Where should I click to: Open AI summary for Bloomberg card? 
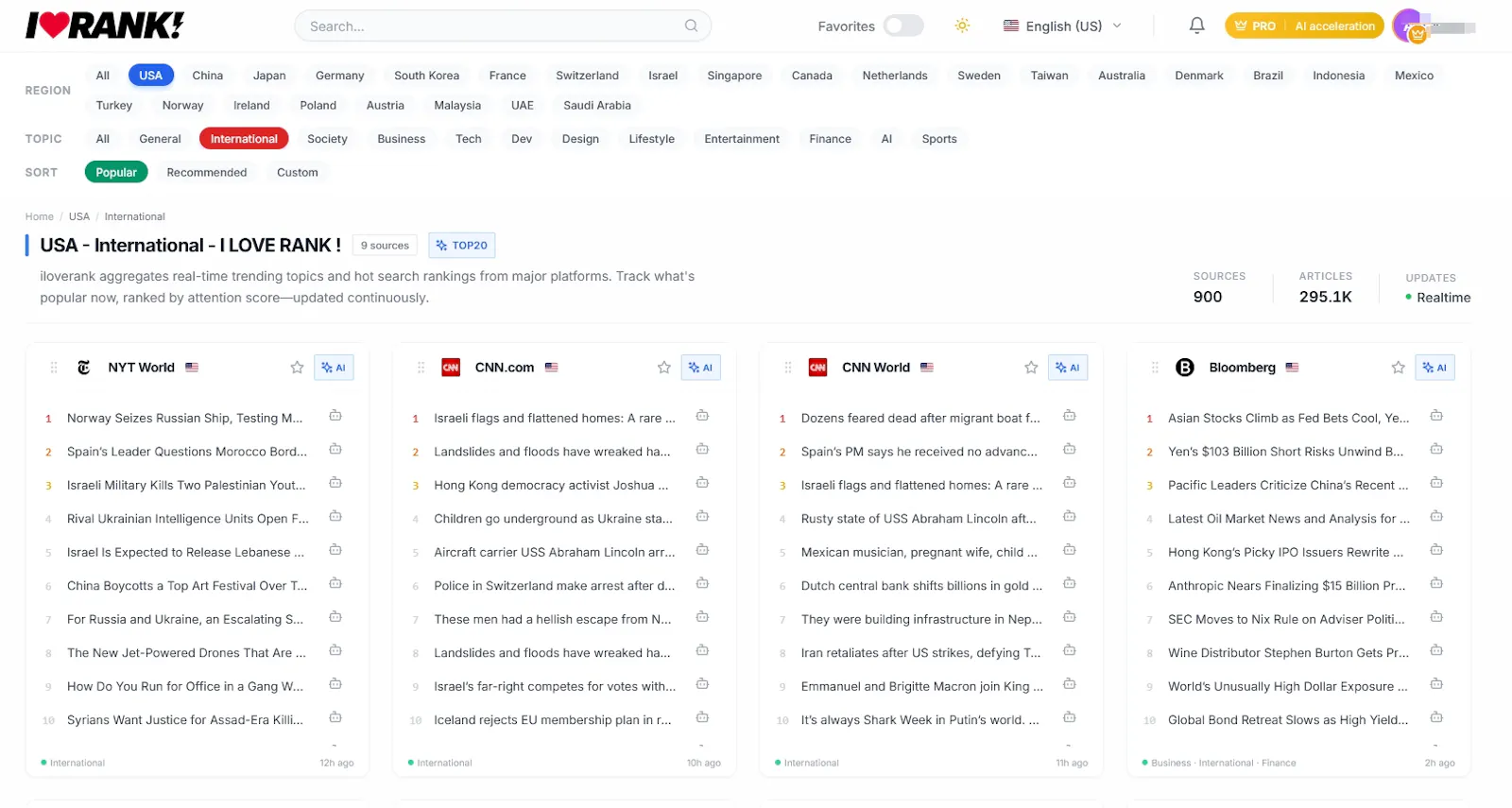1435,368
